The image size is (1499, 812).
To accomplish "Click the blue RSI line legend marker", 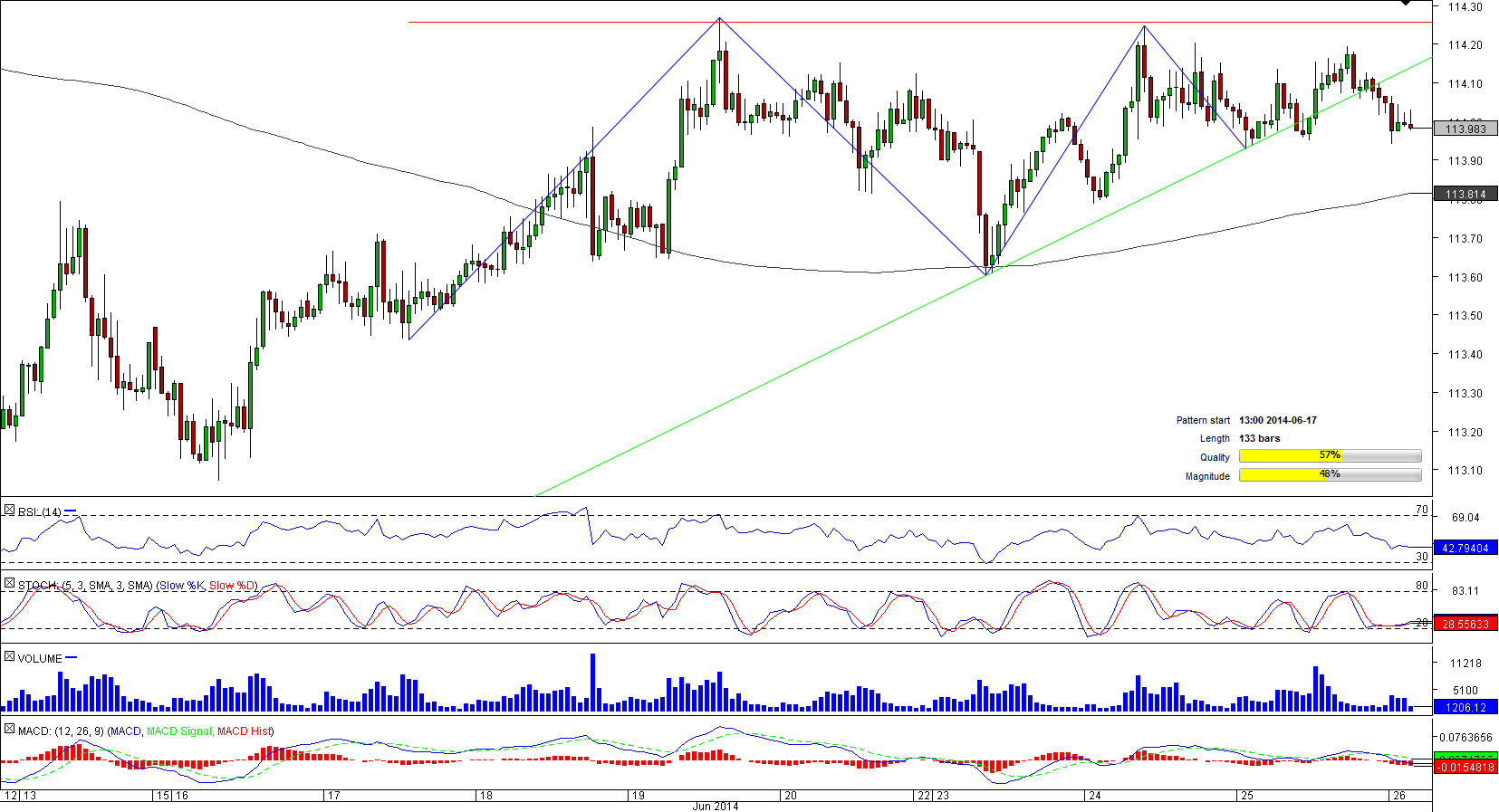I will point(71,511).
